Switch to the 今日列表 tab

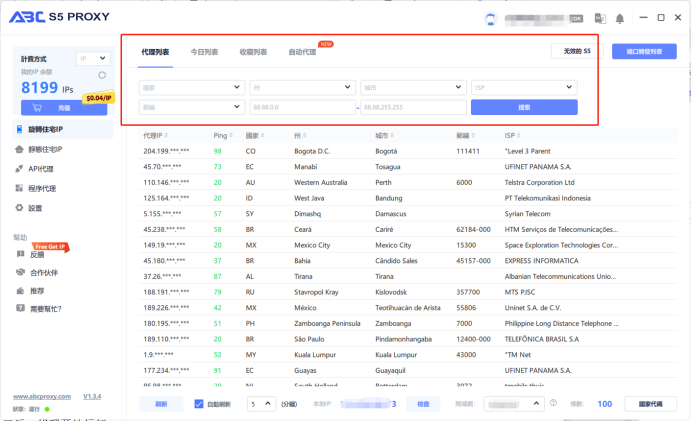point(204,52)
